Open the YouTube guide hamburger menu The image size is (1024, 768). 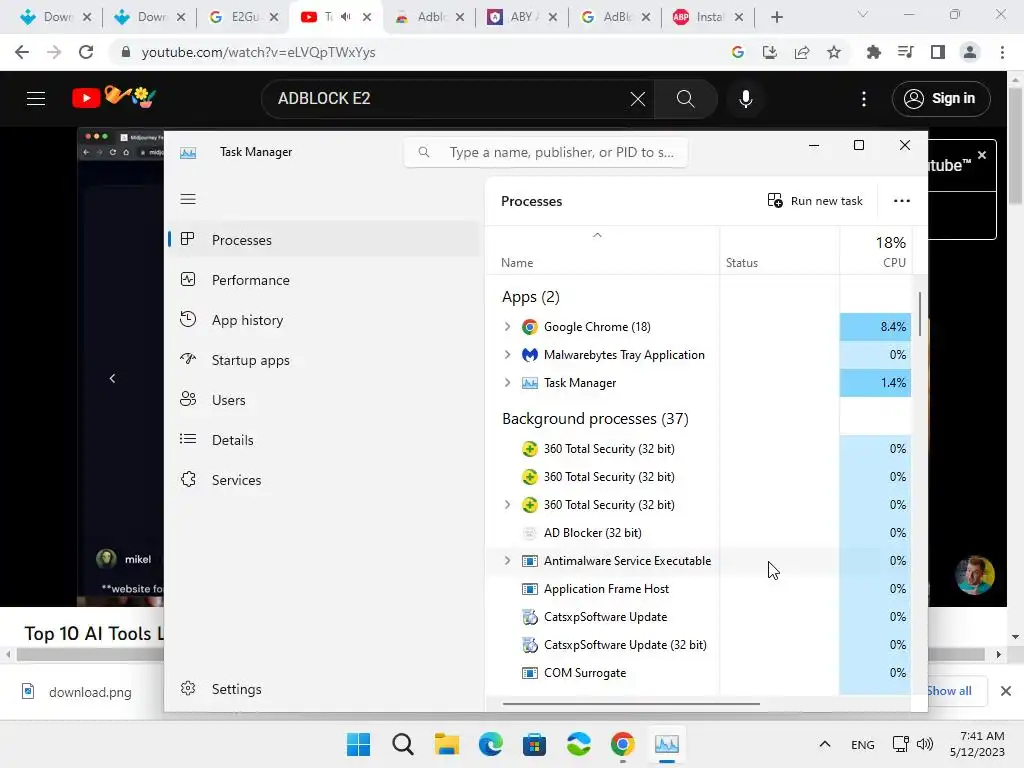click(x=36, y=99)
